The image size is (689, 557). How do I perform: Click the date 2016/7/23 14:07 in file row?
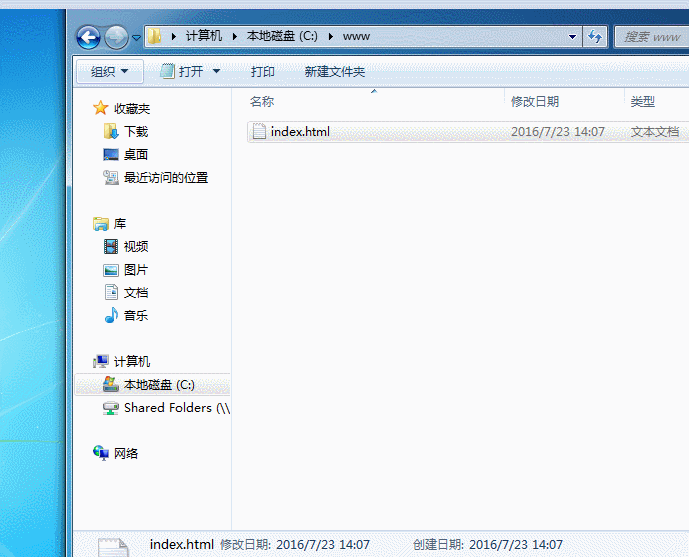[558, 132]
